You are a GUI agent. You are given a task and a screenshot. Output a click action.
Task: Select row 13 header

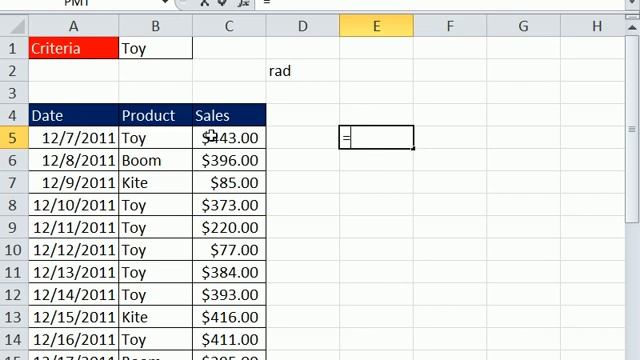[14, 318]
